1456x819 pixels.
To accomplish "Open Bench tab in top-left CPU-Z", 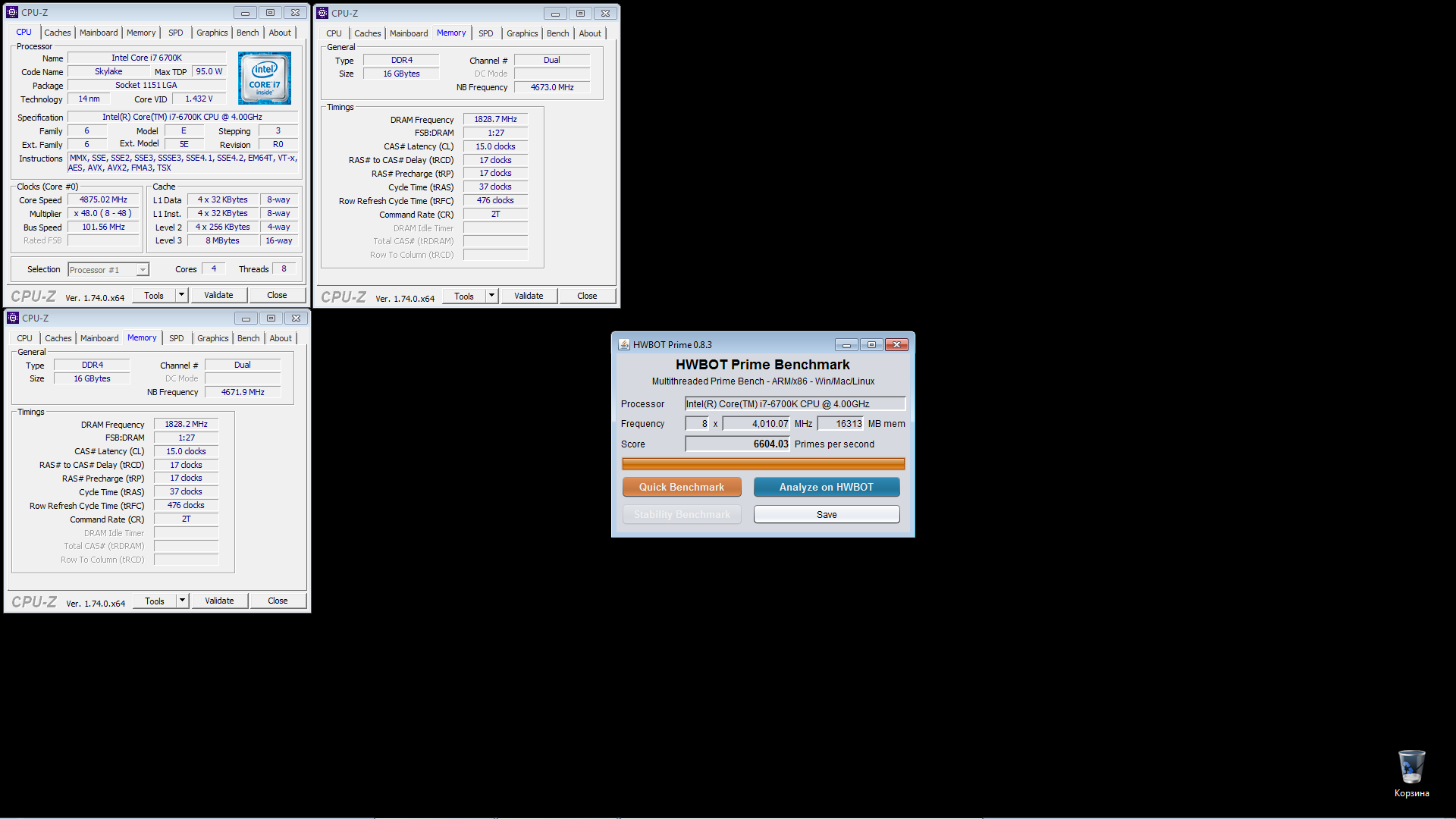I will tap(248, 33).
